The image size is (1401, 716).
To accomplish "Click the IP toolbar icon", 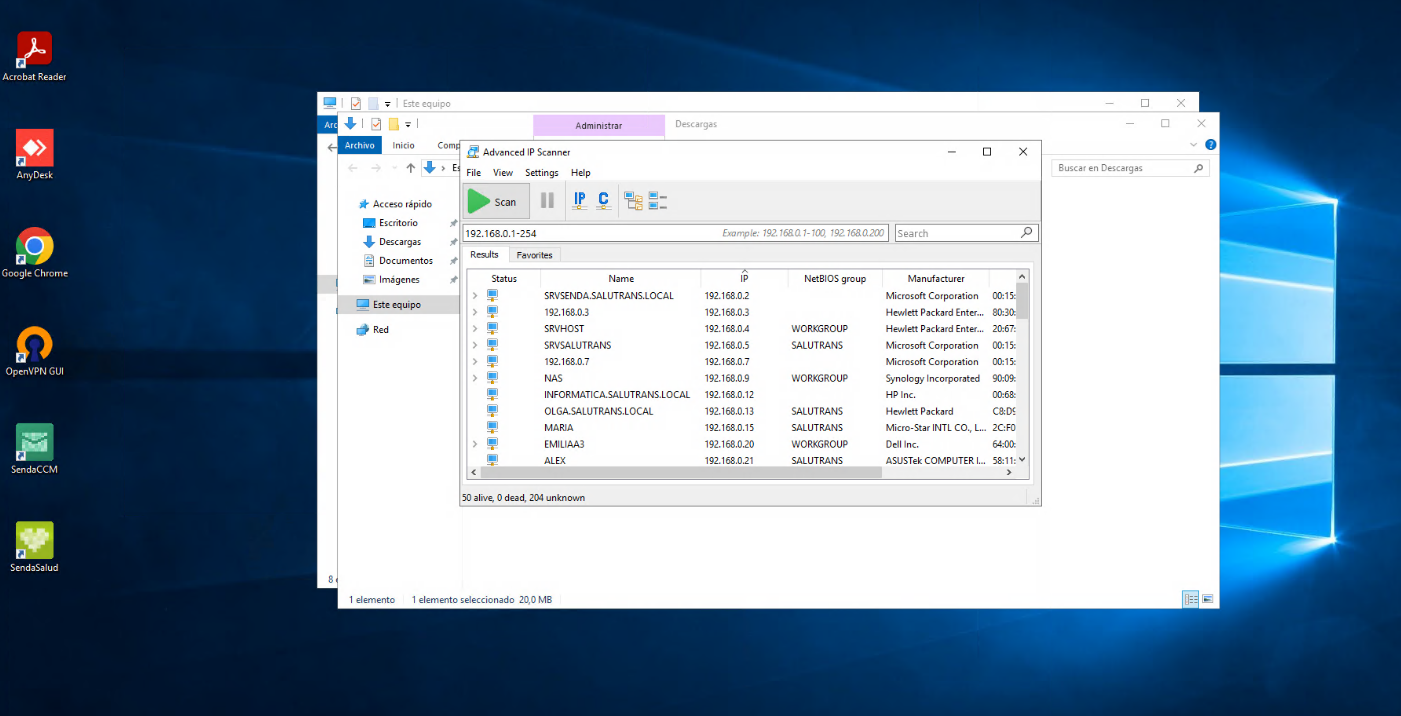I will click(579, 201).
